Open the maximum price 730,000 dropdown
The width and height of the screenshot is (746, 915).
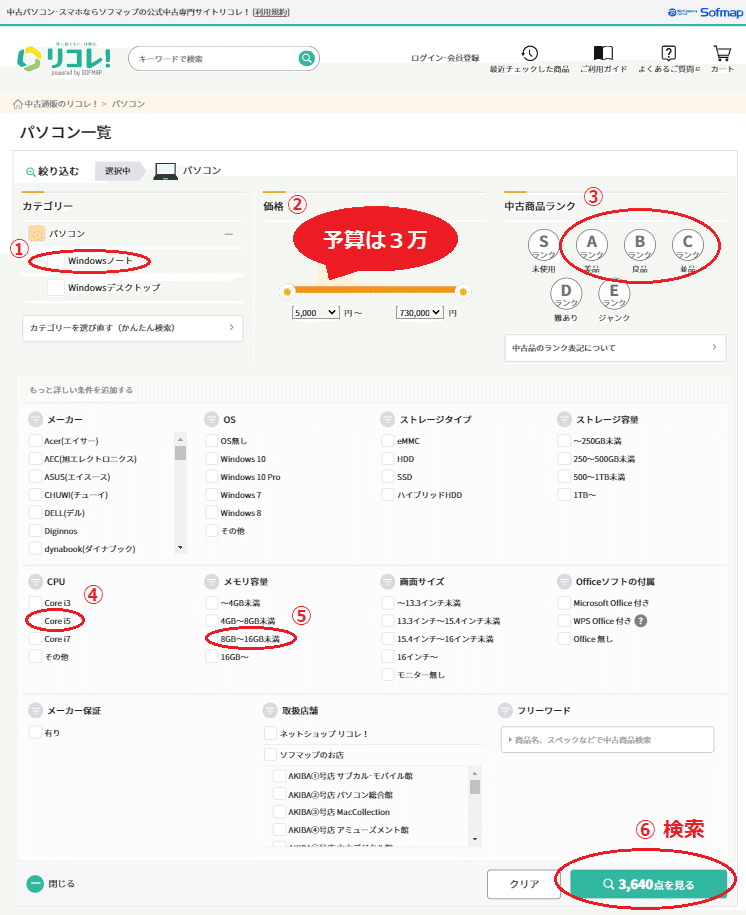click(420, 313)
